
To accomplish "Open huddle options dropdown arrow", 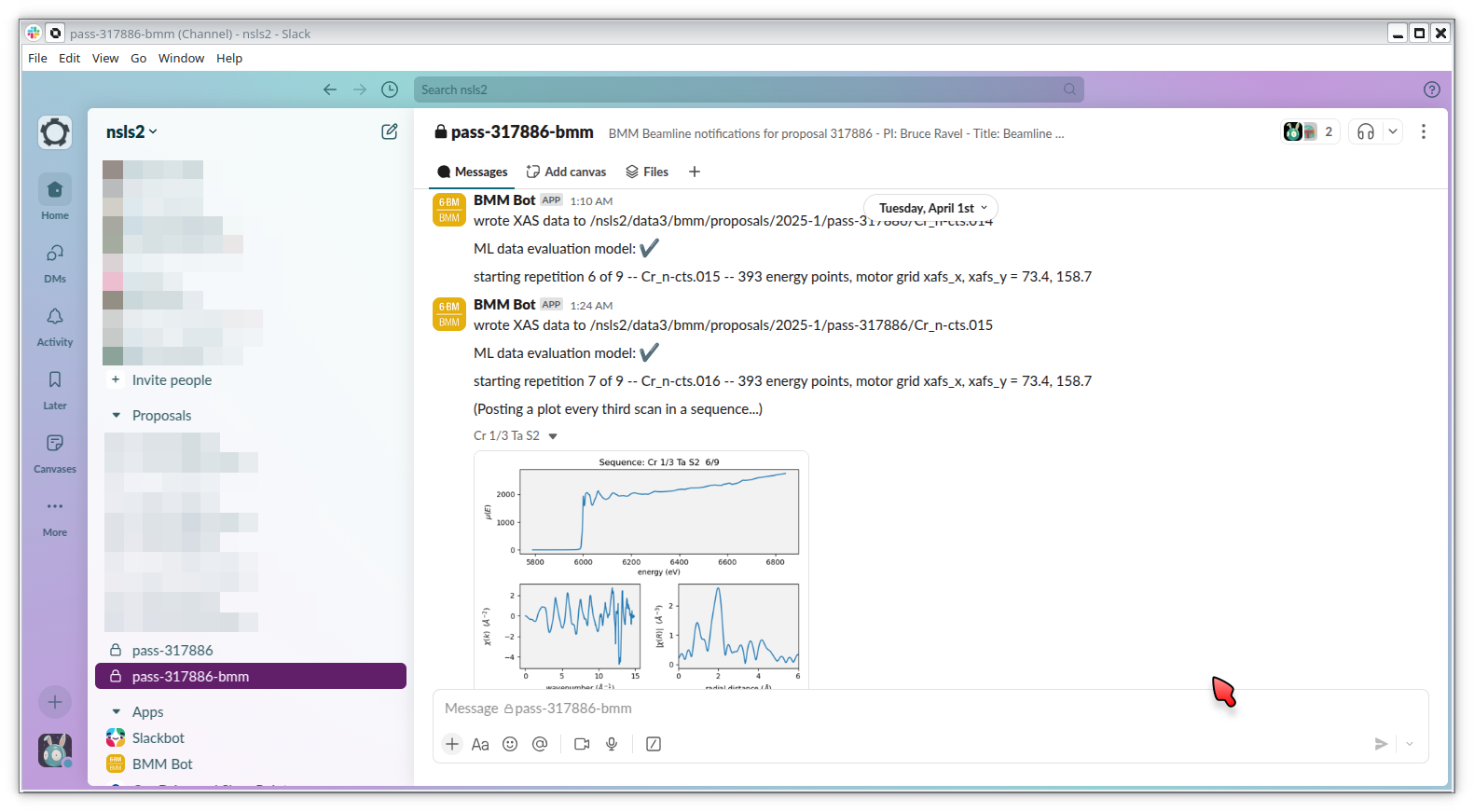I will coord(1393,131).
